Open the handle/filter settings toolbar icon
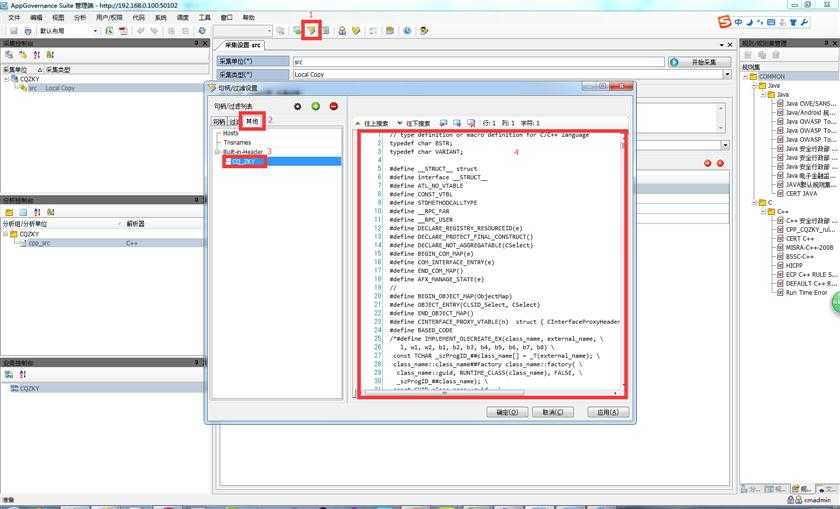 point(311,31)
